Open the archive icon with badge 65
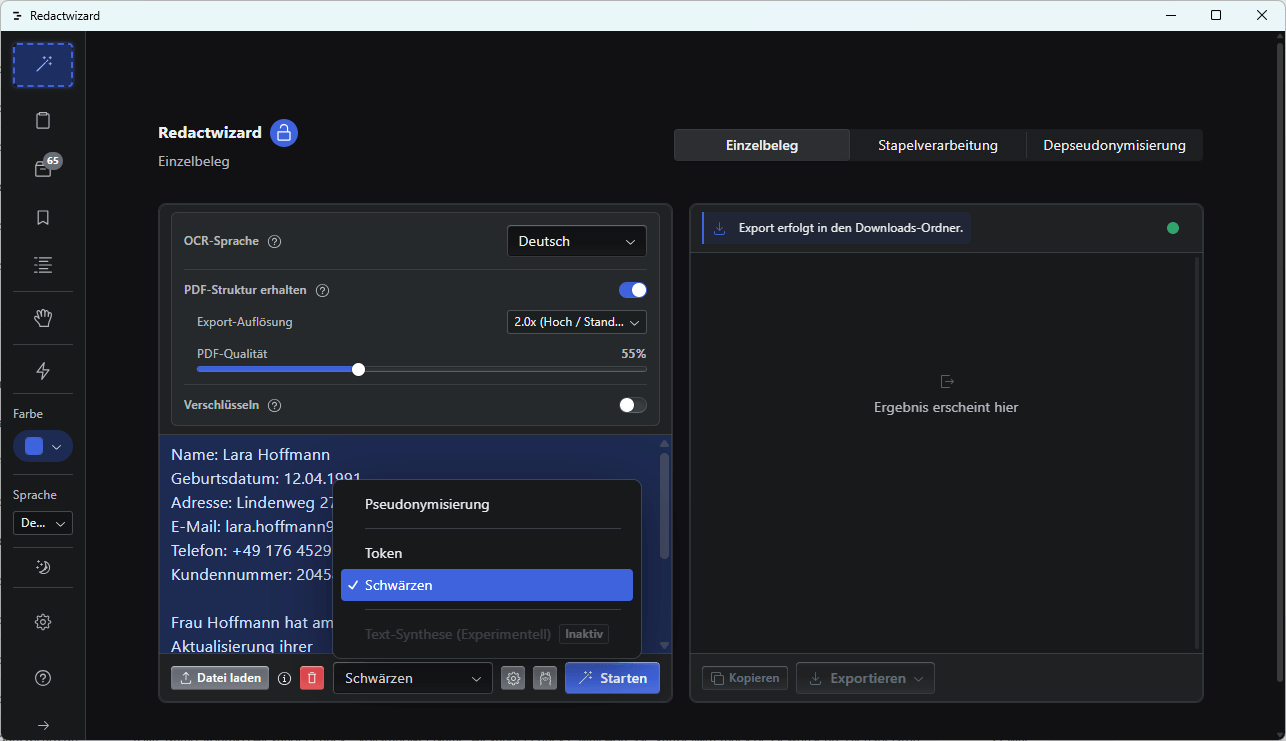1286x741 pixels. coord(43,169)
